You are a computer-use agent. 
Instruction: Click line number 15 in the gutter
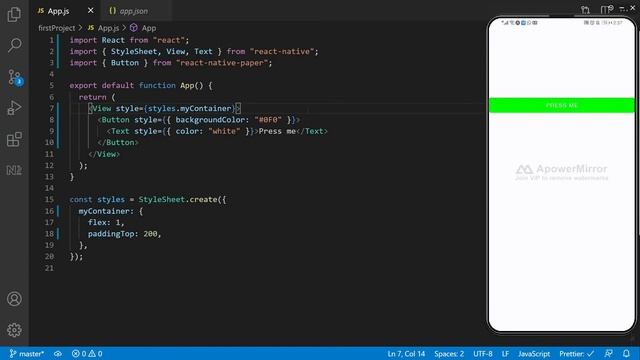49,199
